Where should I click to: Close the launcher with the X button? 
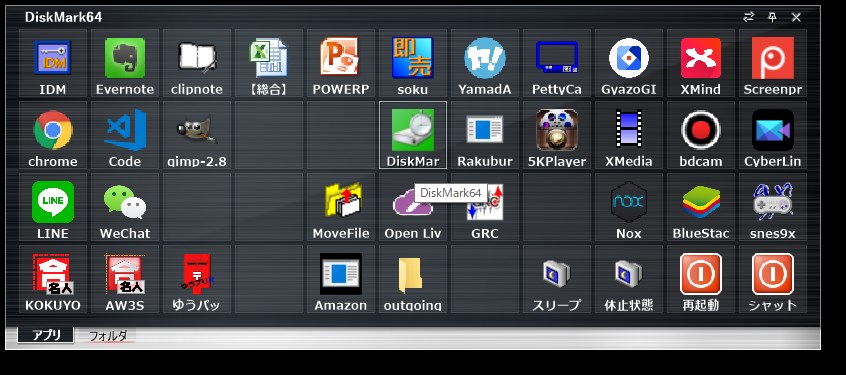click(796, 17)
